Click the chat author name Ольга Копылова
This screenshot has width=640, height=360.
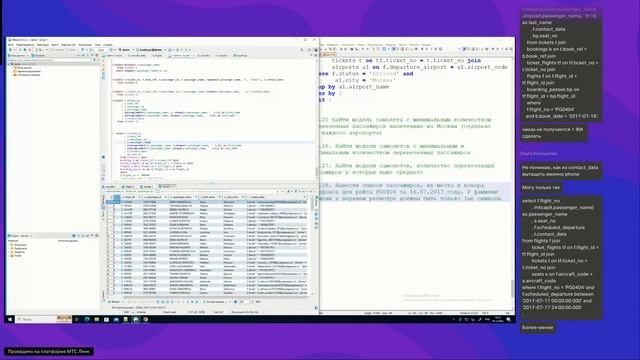538,153
